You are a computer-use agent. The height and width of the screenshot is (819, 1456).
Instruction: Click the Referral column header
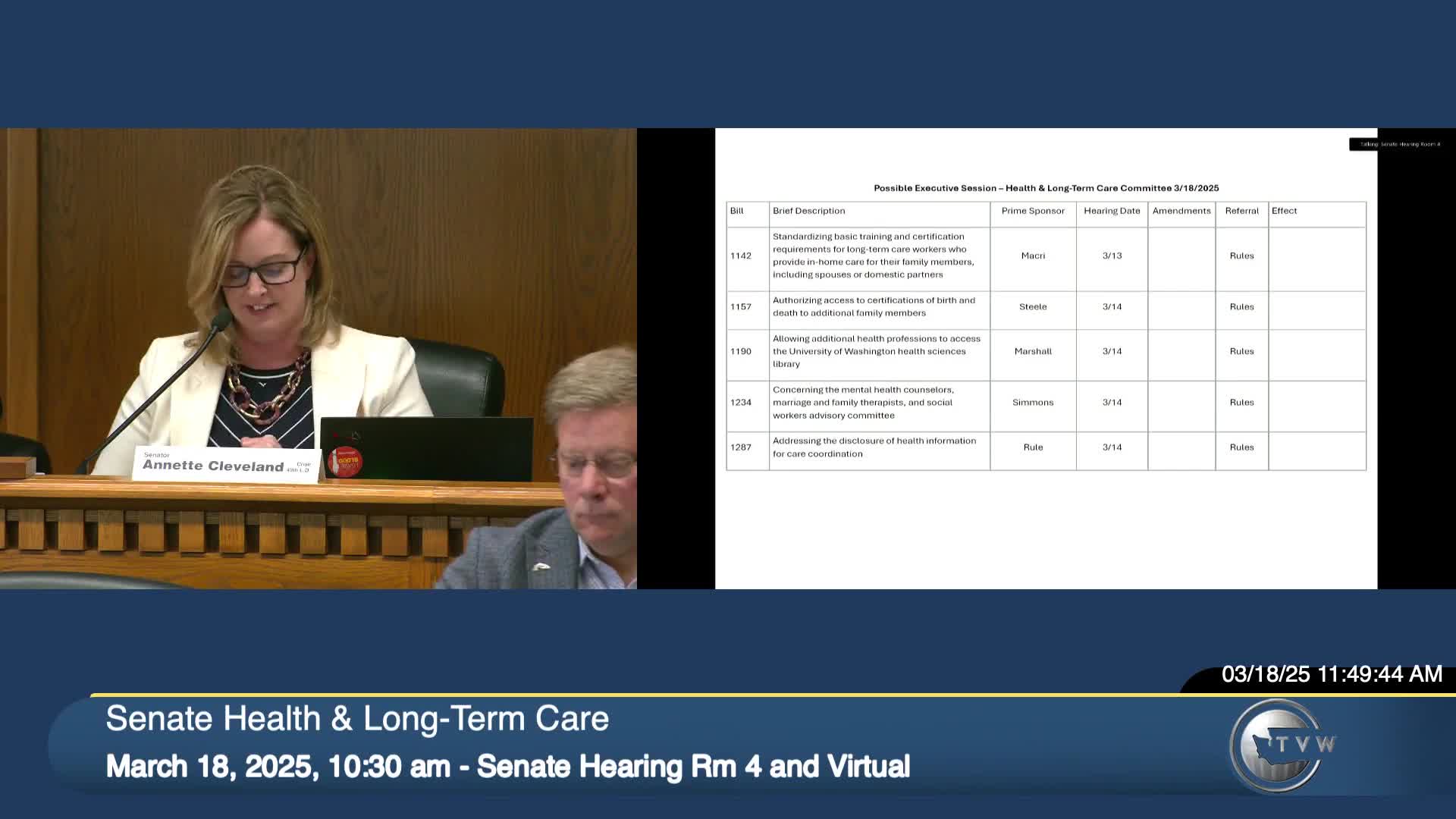pyautogui.click(x=1241, y=211)
